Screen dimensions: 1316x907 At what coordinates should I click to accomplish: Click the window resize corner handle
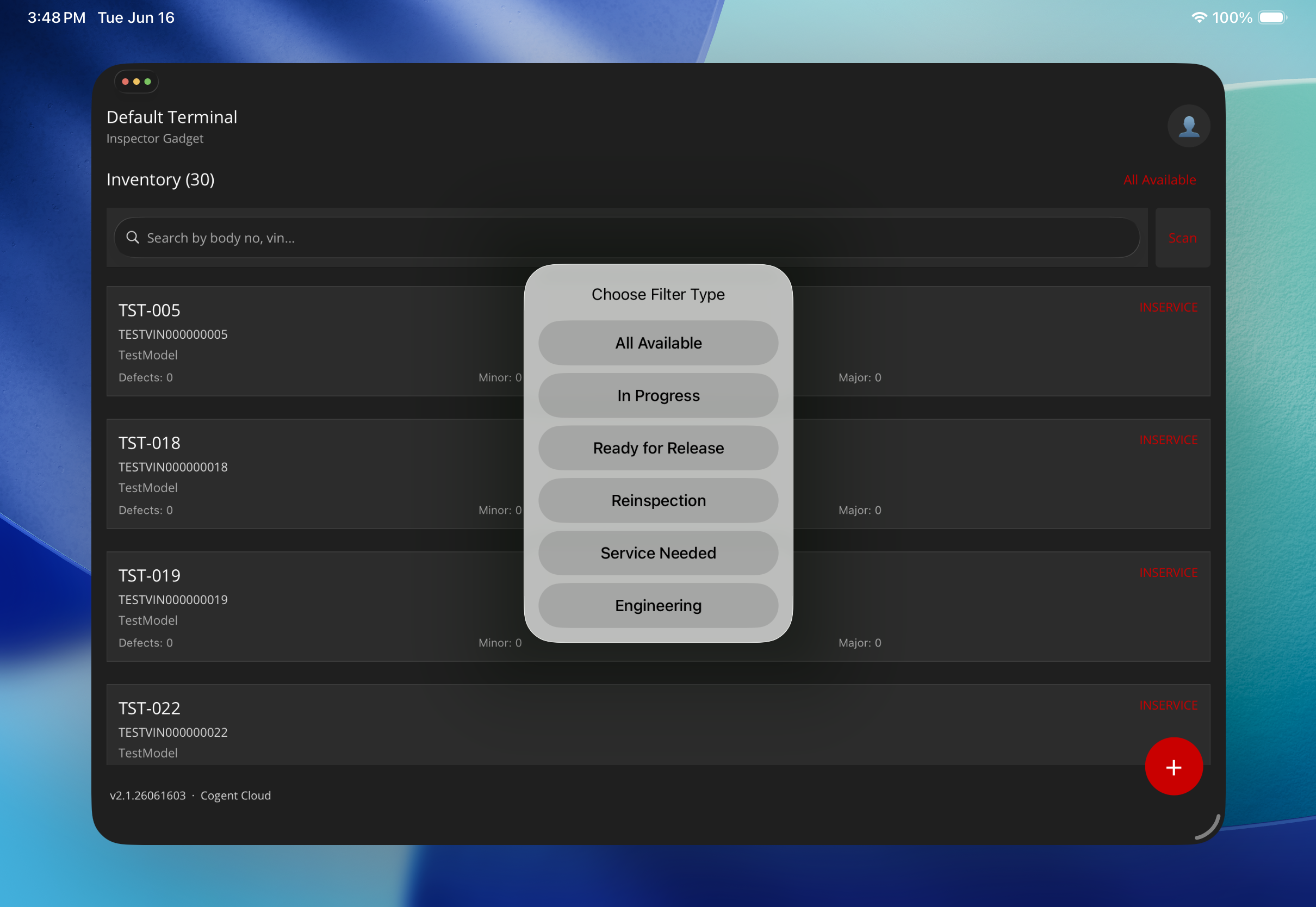click(x=1207, y=827)
